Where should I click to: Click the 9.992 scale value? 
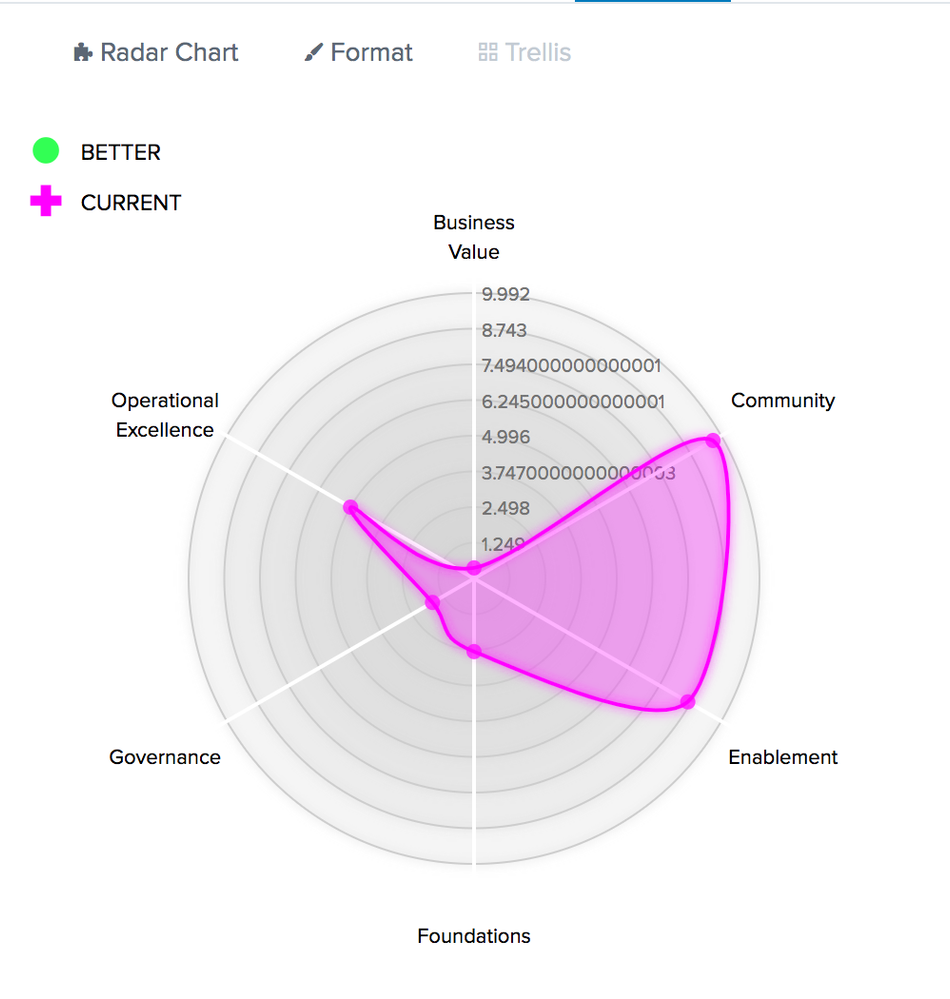tap(506, 294)
